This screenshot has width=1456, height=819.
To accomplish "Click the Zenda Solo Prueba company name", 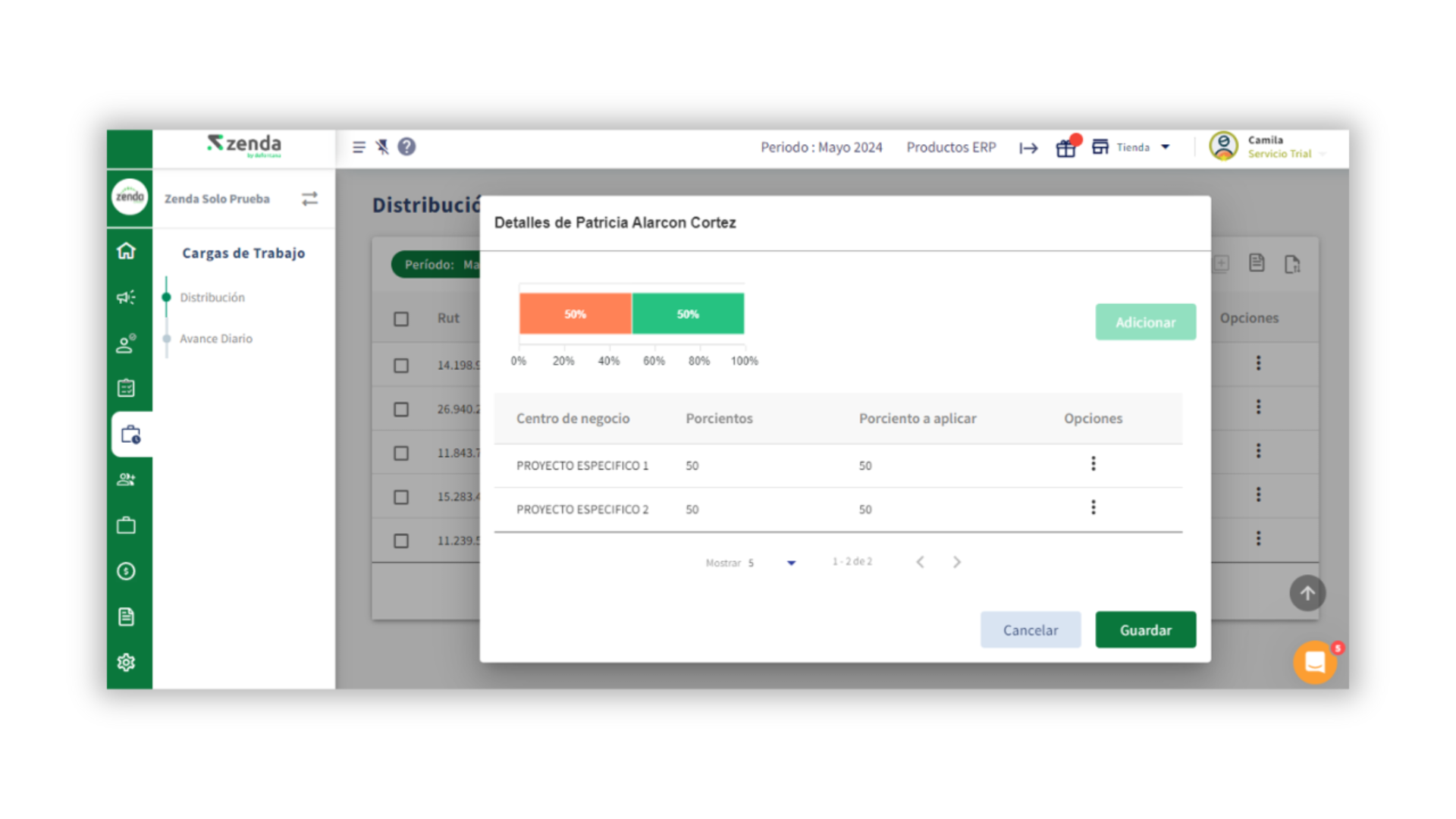I will (217, 199).
